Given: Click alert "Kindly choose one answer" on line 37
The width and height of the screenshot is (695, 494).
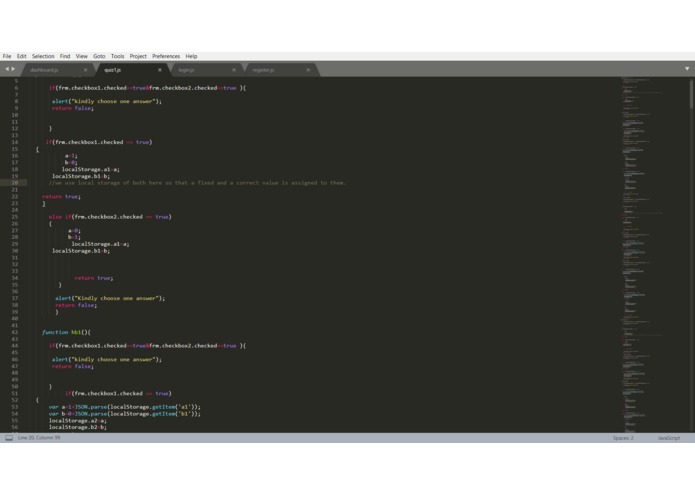Looking at the screenshot, I should point(110,298).
